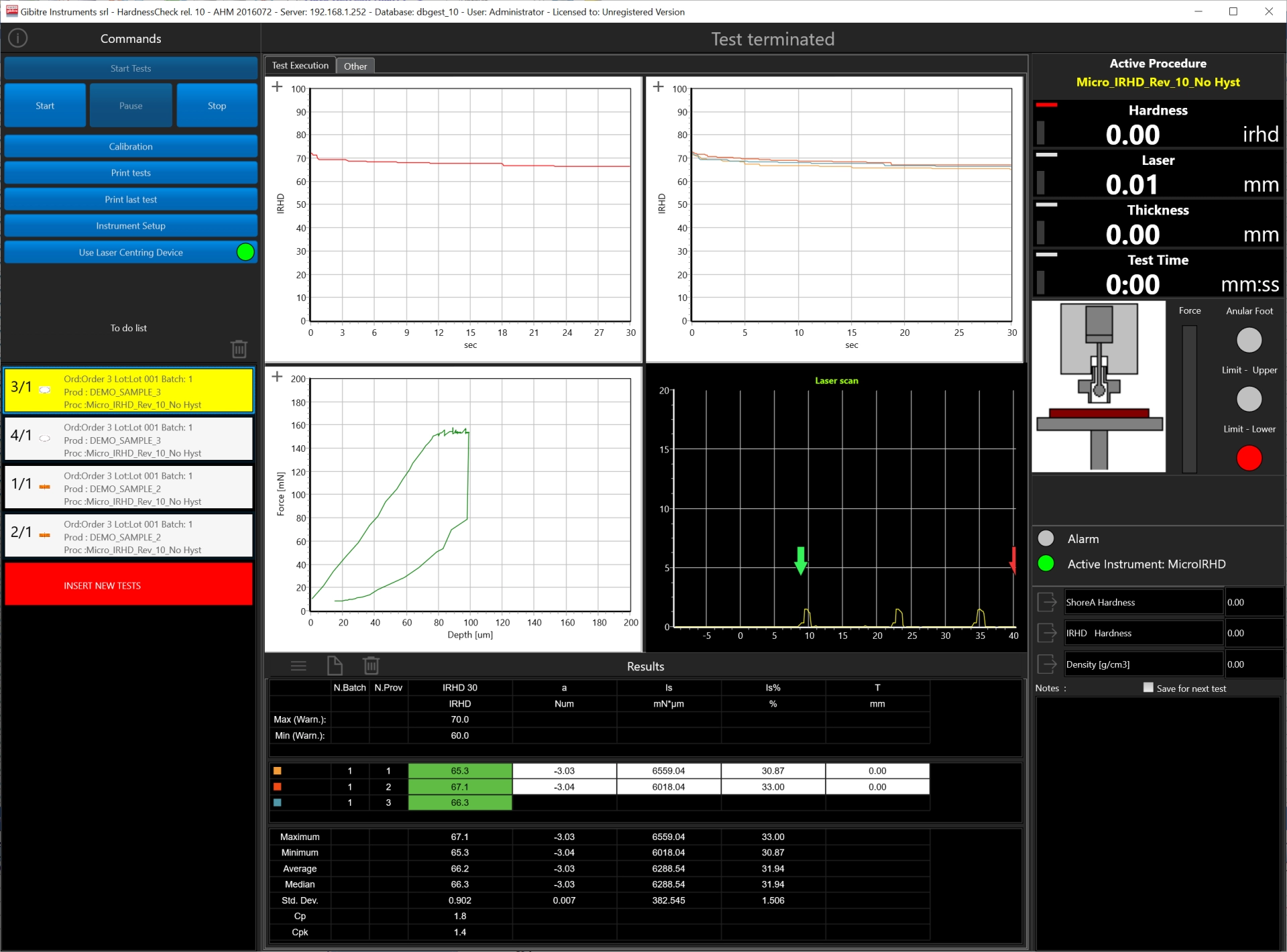Click the export arrow beside IRHD Hardness

[x=1047, y=632]
